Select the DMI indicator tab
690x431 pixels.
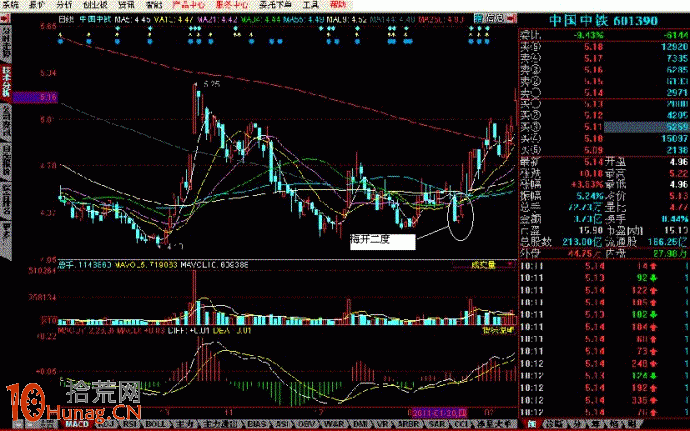click(361, 424)
